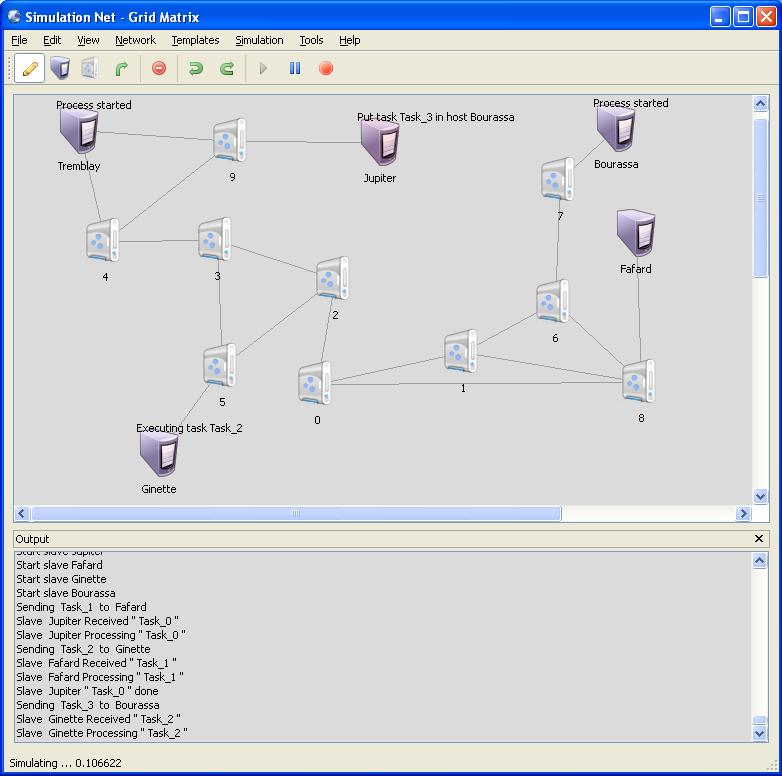Click the canvas vertical scrollbar thumb
This screenshot has height=776, width=782.
coord(760,197)
